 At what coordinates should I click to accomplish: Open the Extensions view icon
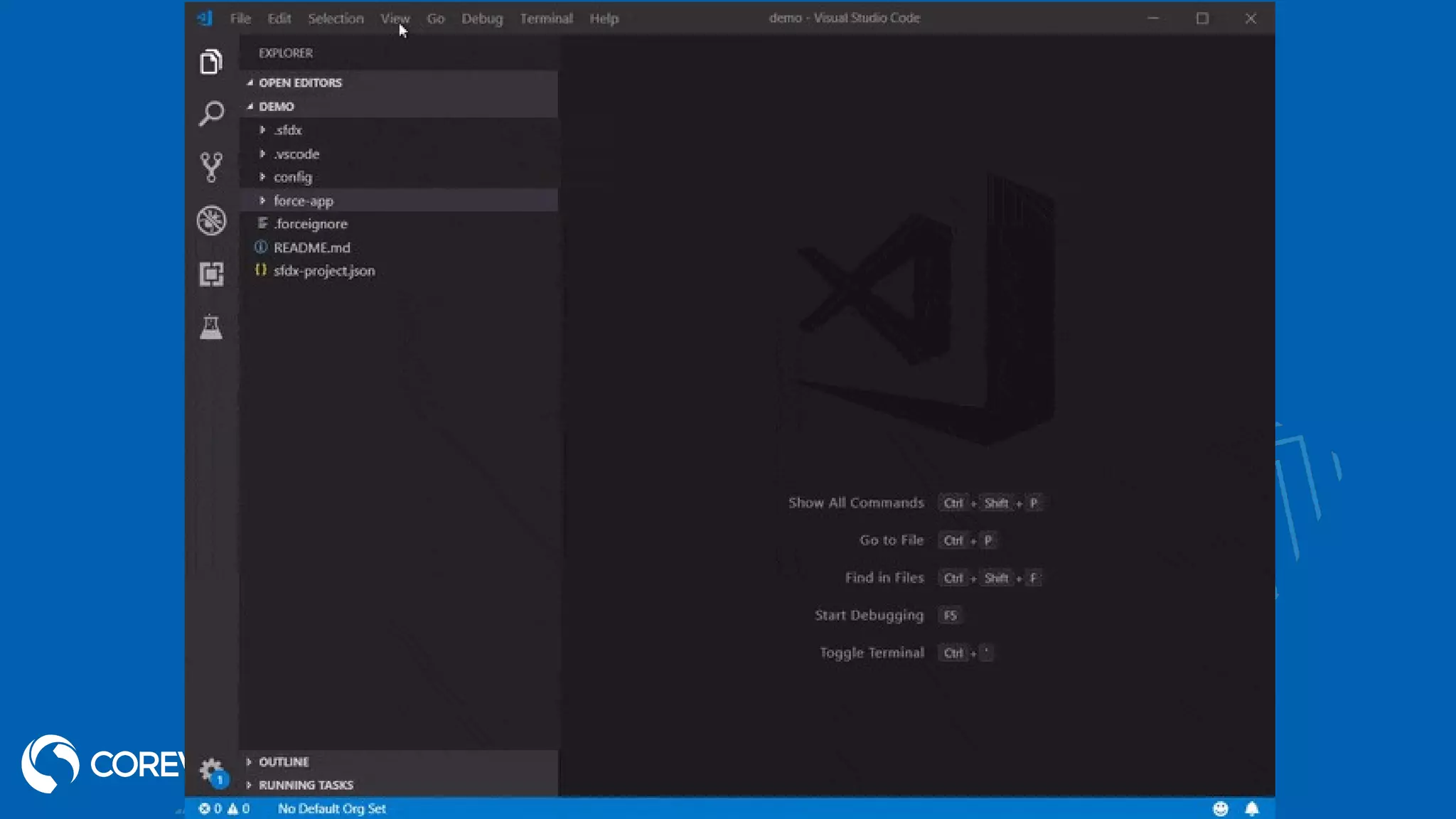(x=211, y=274)
